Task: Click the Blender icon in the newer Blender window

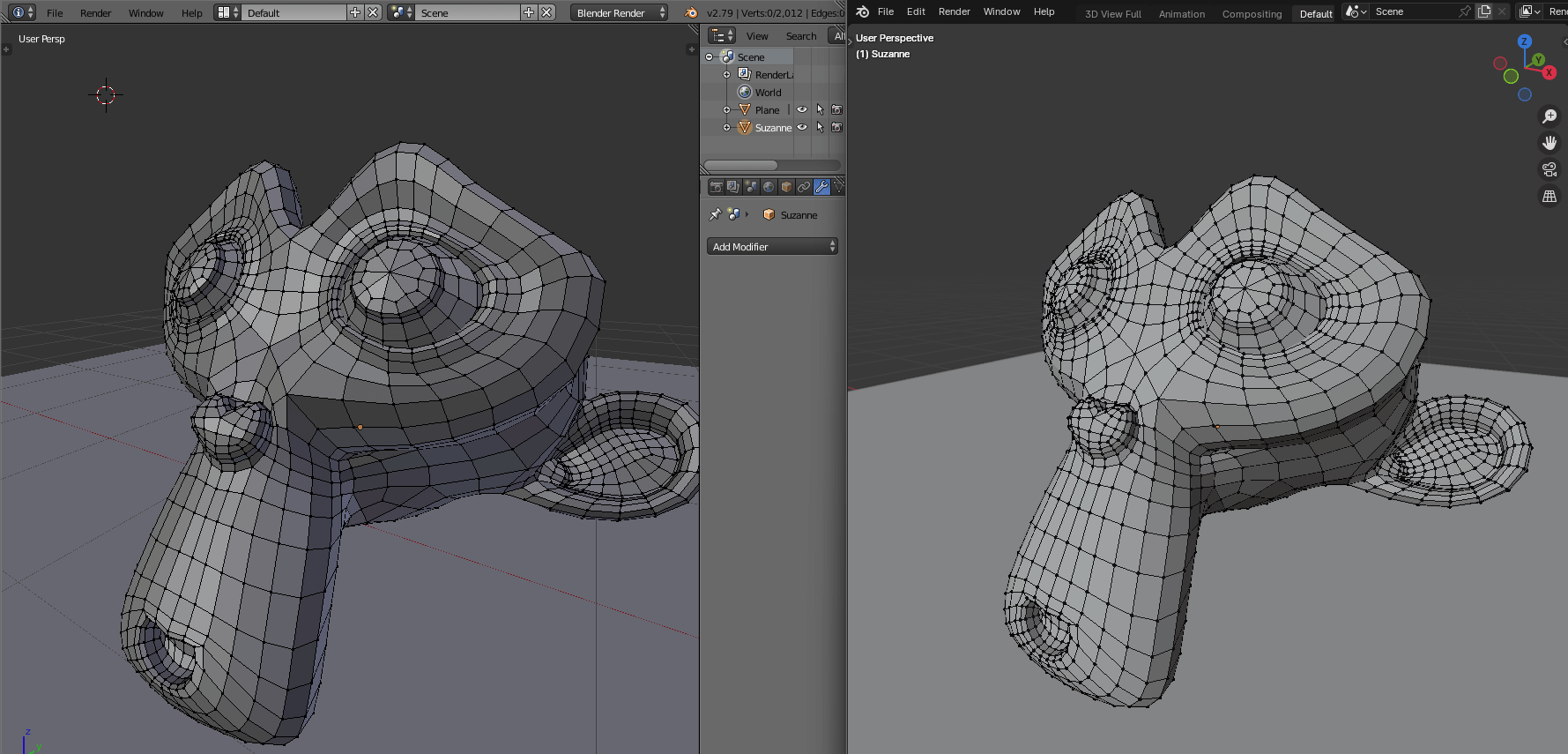Action: coord(862,11)
